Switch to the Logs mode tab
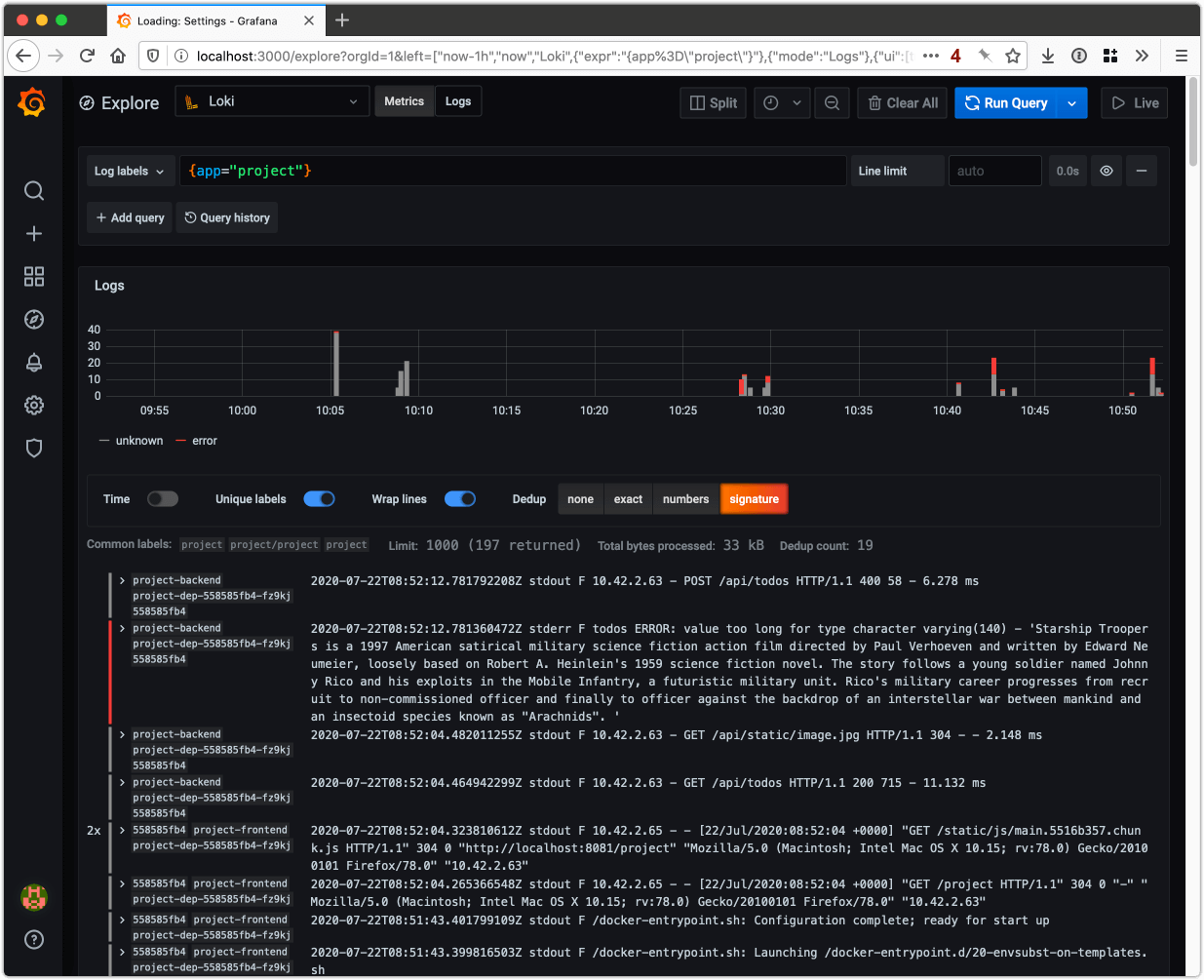The height and width of the screenshot is (980, 1204). pyautogui.click(x=458, y=101)
